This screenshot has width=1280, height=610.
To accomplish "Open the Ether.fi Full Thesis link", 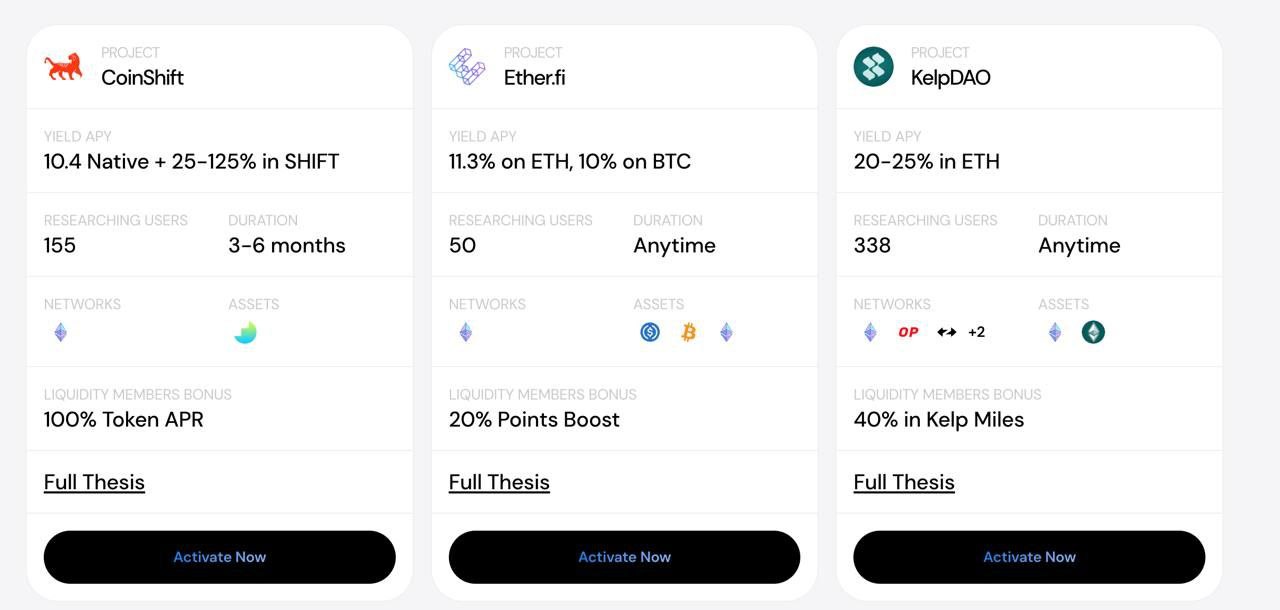I will click(499, 482).
